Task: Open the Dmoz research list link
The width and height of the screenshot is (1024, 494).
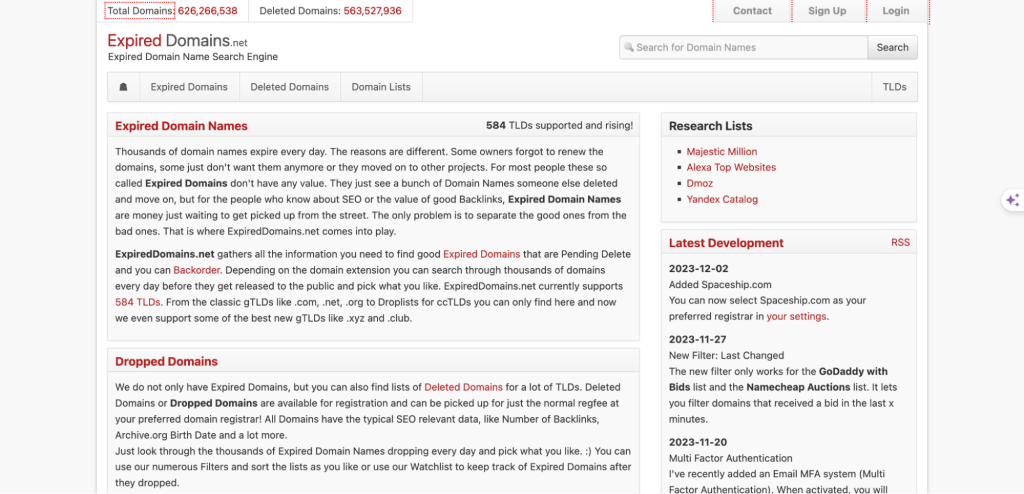Action: tap(699, 184)
